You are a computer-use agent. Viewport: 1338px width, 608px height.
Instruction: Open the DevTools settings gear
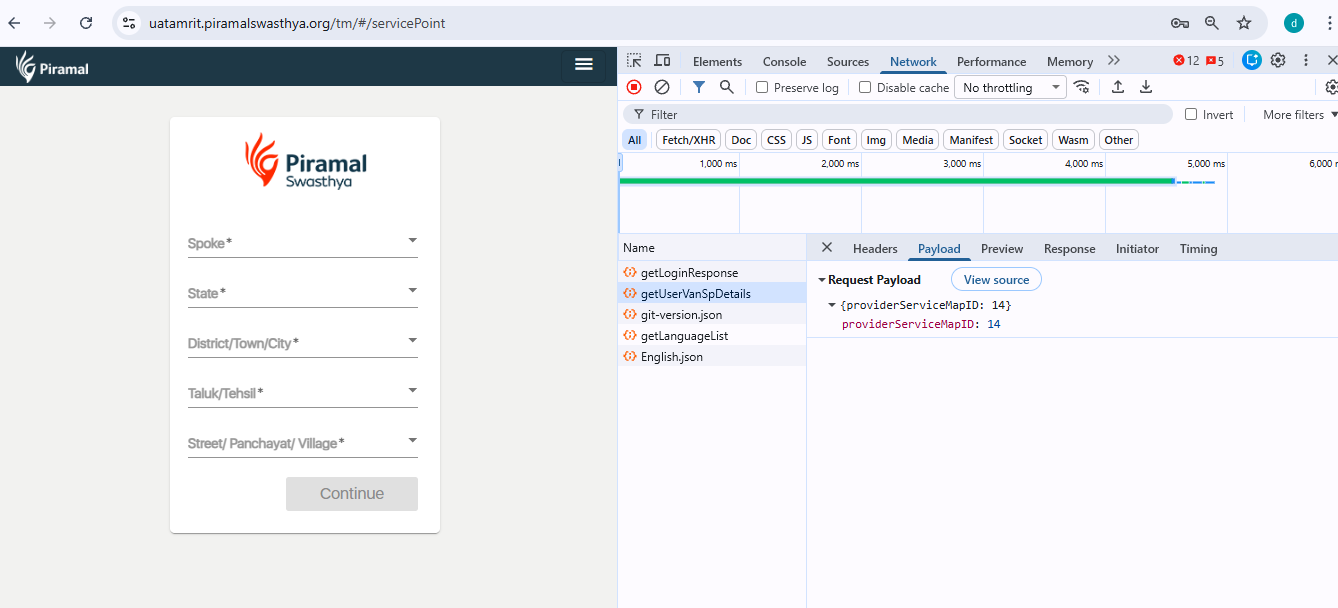pos(1278,61)
